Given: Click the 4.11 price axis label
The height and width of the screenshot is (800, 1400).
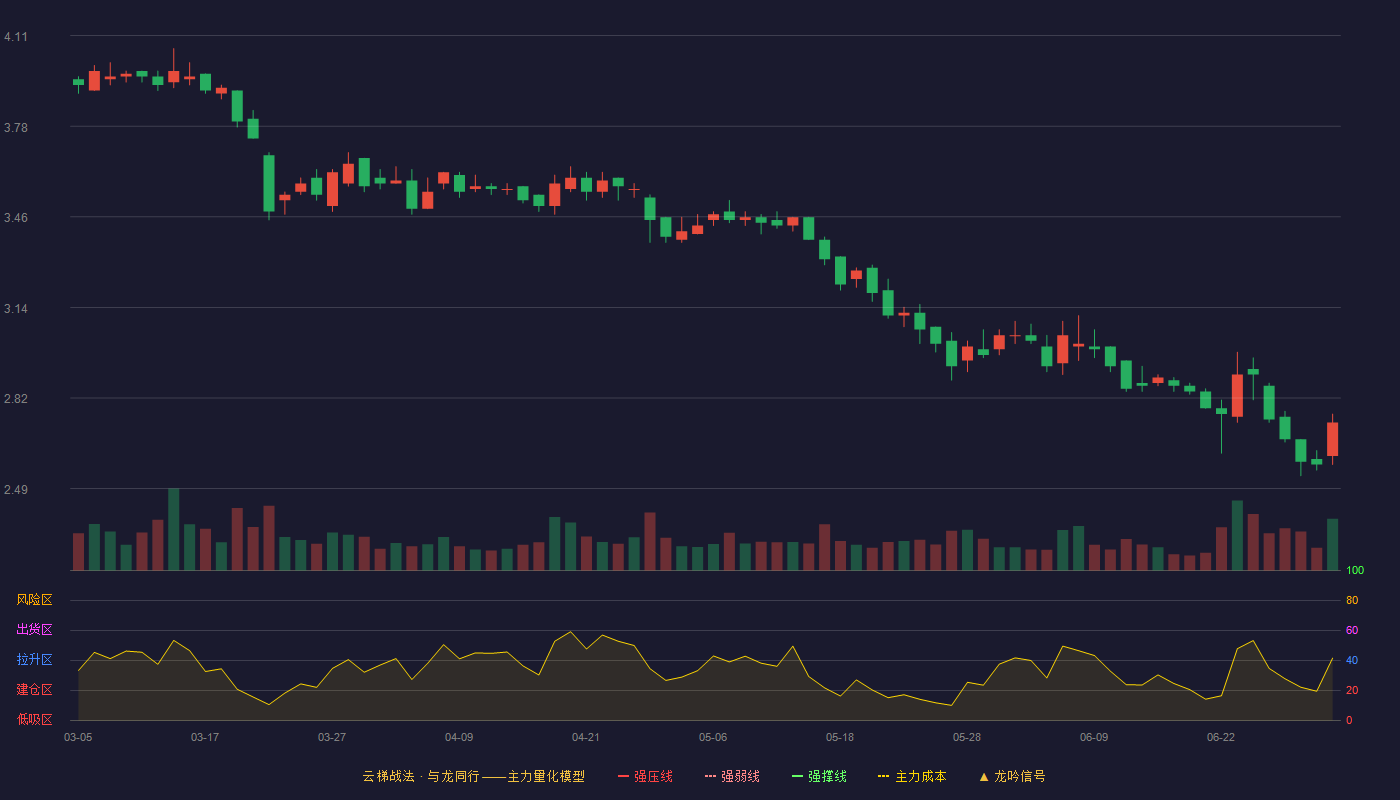Looking at the screenshot, I should tap(16, 37).
